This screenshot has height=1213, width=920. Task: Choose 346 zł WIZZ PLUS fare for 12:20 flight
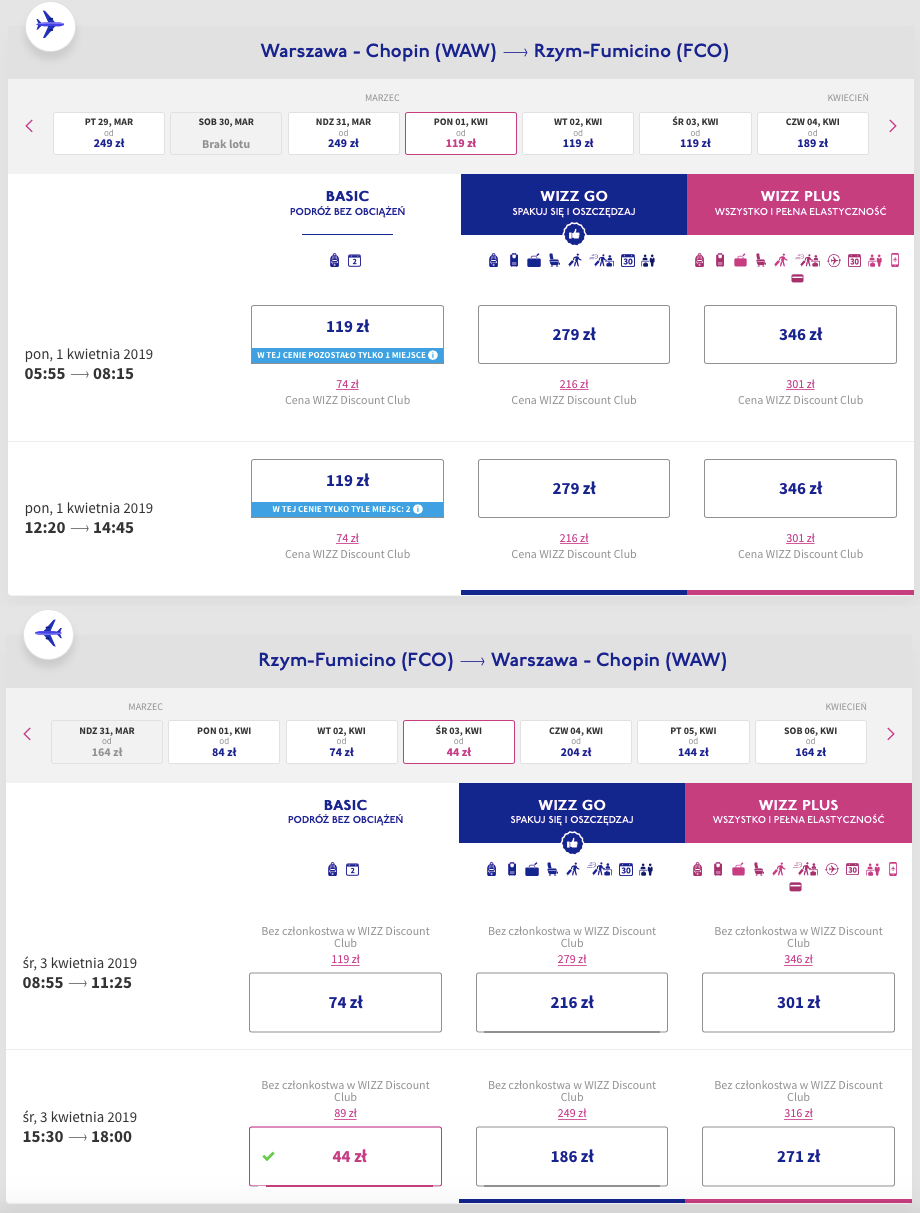800,488
